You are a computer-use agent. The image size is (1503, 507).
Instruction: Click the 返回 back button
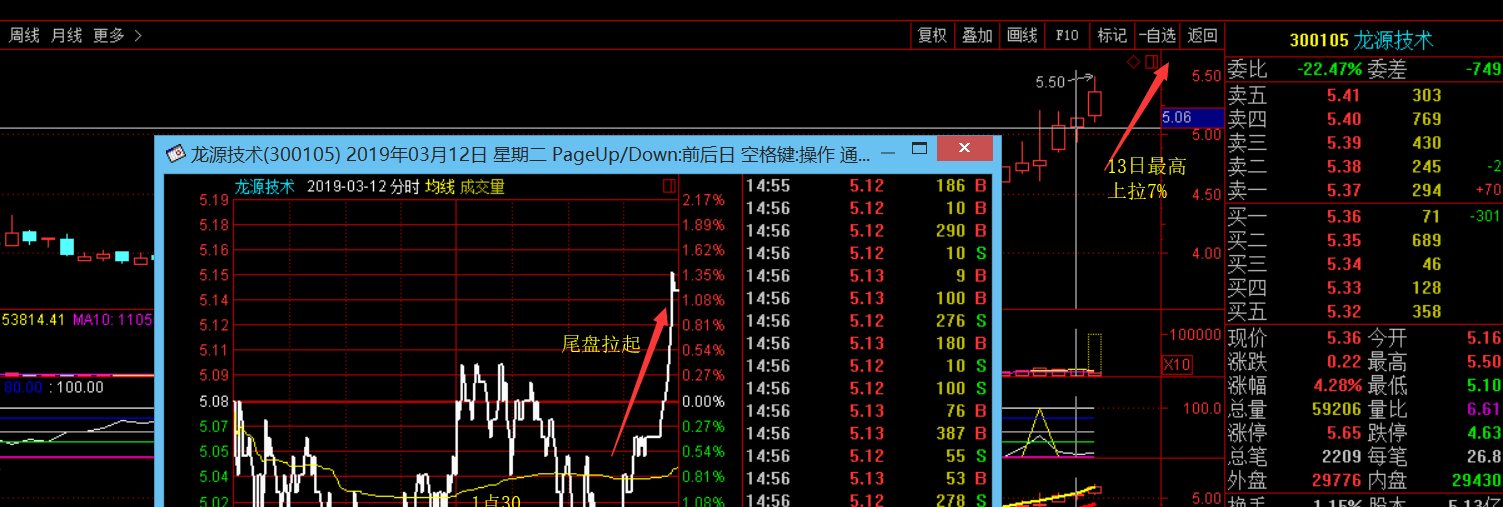tap(1202, 35)
